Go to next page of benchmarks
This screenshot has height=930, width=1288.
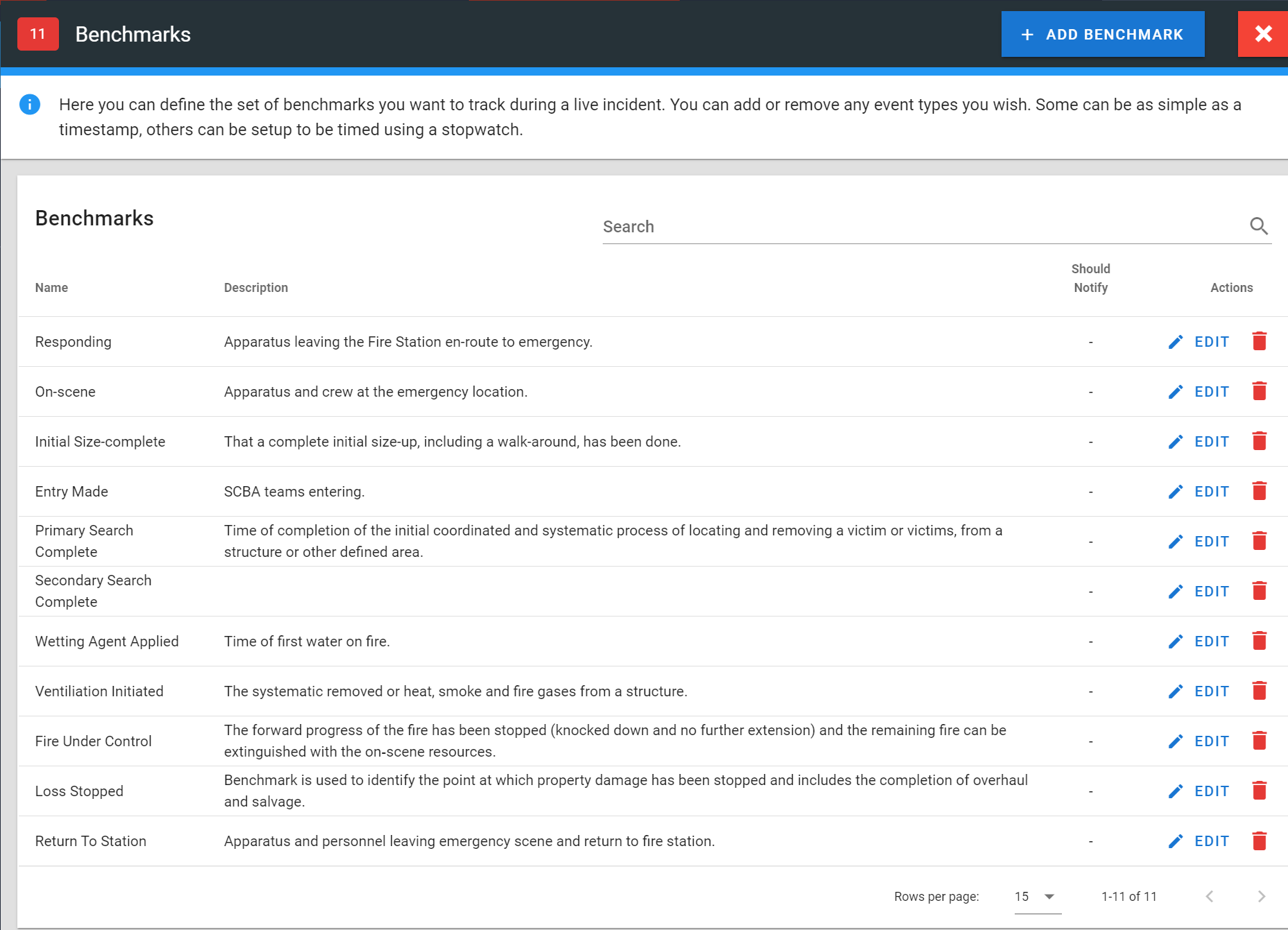(x=1261, y=897)
